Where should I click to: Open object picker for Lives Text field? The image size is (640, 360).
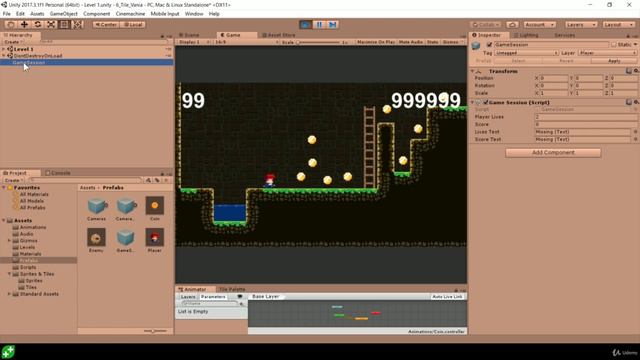(635, 132)
